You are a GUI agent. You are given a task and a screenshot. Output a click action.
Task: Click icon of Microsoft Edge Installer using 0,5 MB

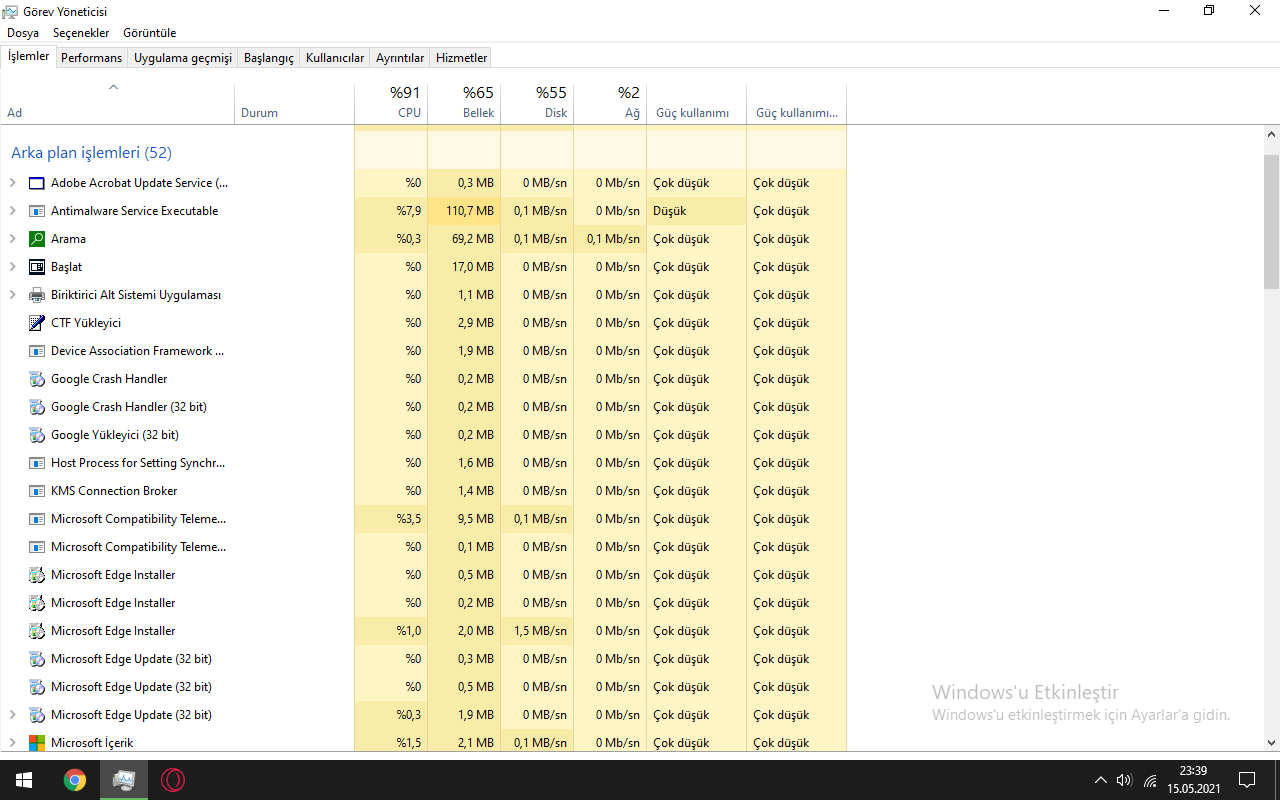(37, 575)
